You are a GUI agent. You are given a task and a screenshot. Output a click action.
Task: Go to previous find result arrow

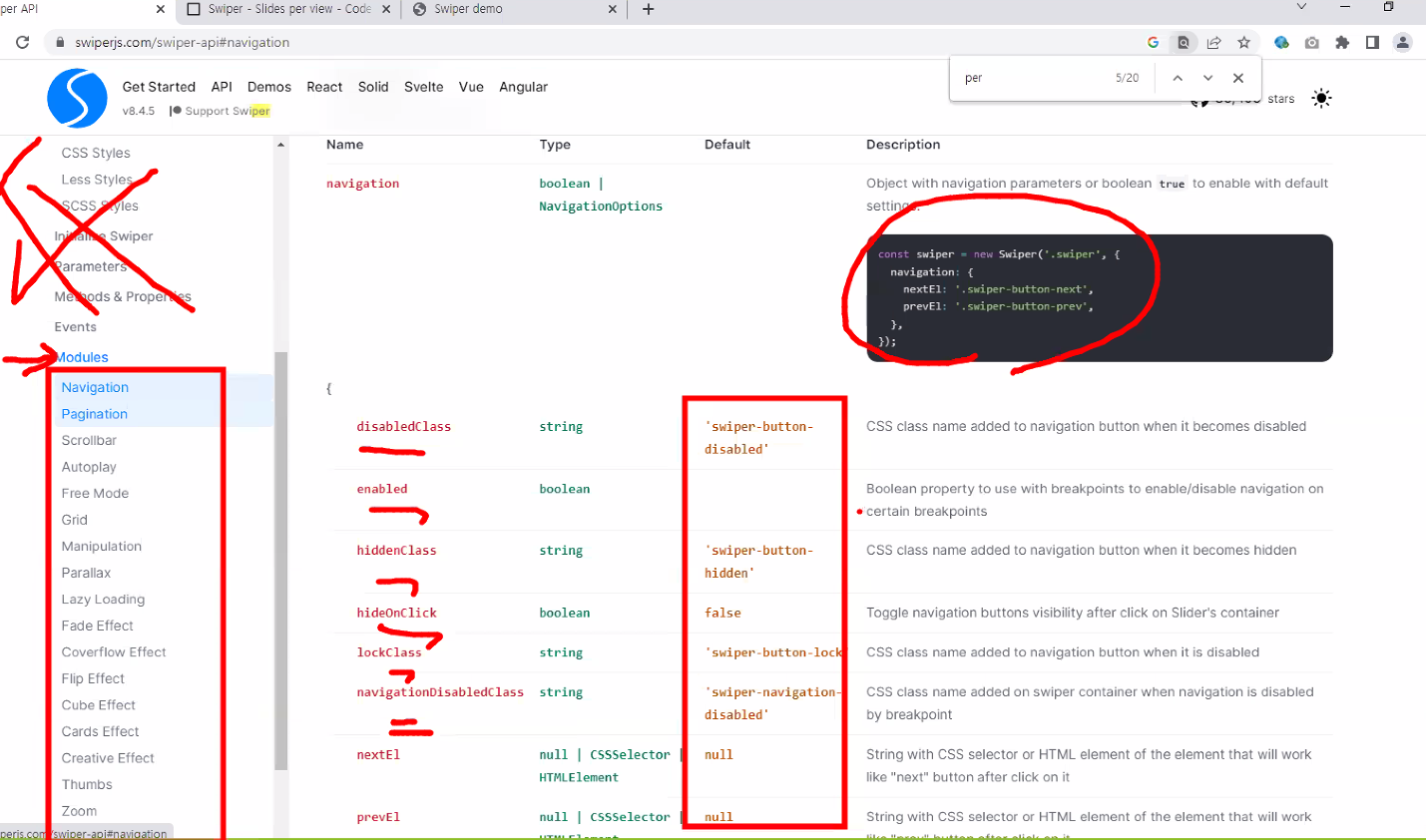click(1178, 78)
